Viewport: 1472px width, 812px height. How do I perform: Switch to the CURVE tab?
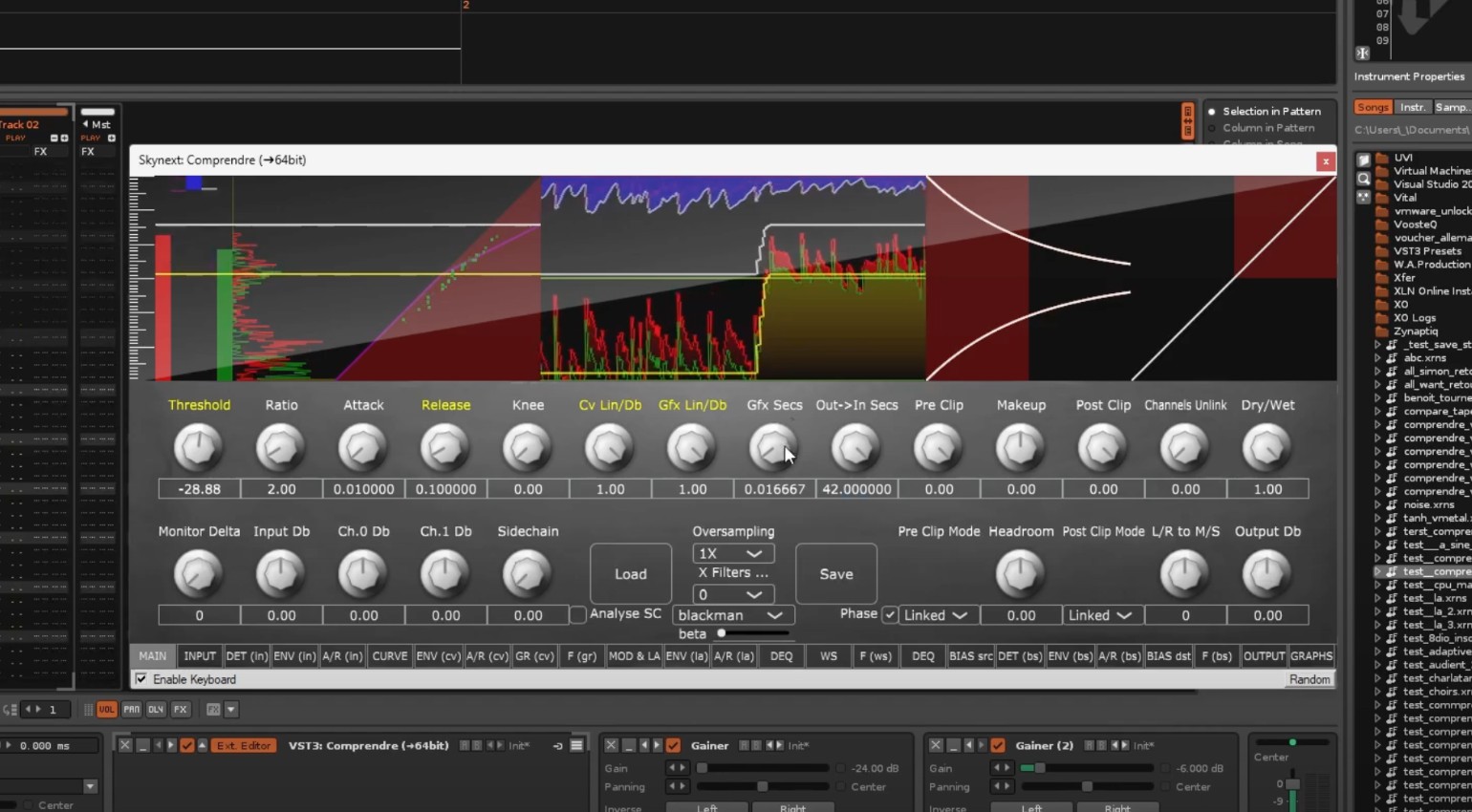click(x=389, y=656)
